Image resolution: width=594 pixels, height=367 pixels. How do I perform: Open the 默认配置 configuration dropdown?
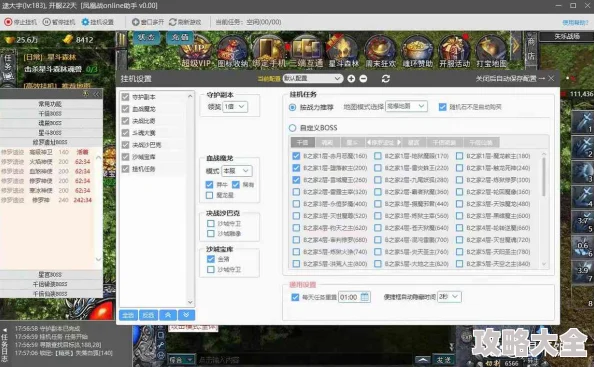click(x=313, y=79)
